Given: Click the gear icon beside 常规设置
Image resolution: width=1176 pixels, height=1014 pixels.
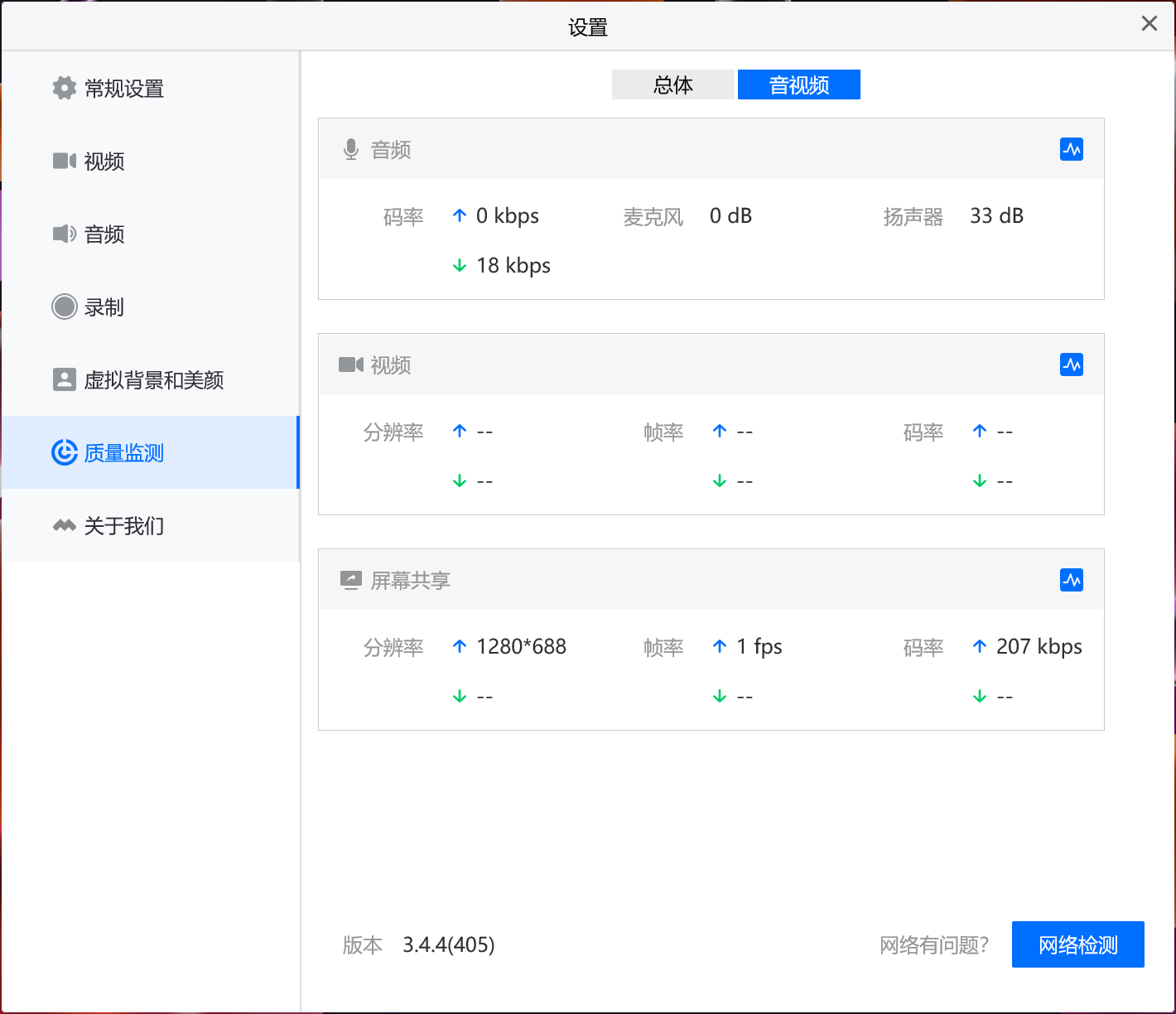Looking at the screenshot, I should pyautogui.click(x=65, y=88).
